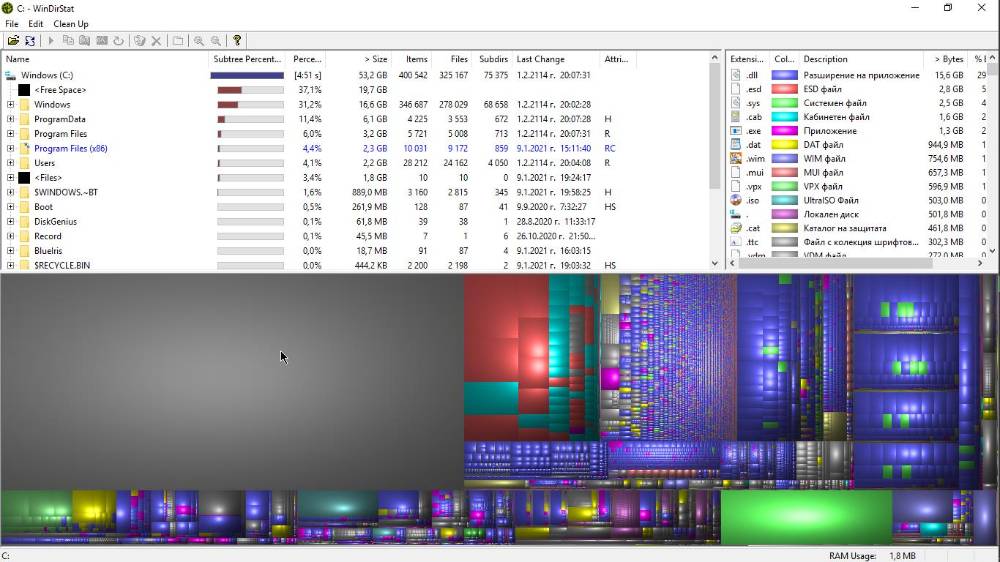Image resolution: width=1000 pixels, height=562 pixels.
Task: Expand the Windows folder tree node
Action: [x=10, y=105]
